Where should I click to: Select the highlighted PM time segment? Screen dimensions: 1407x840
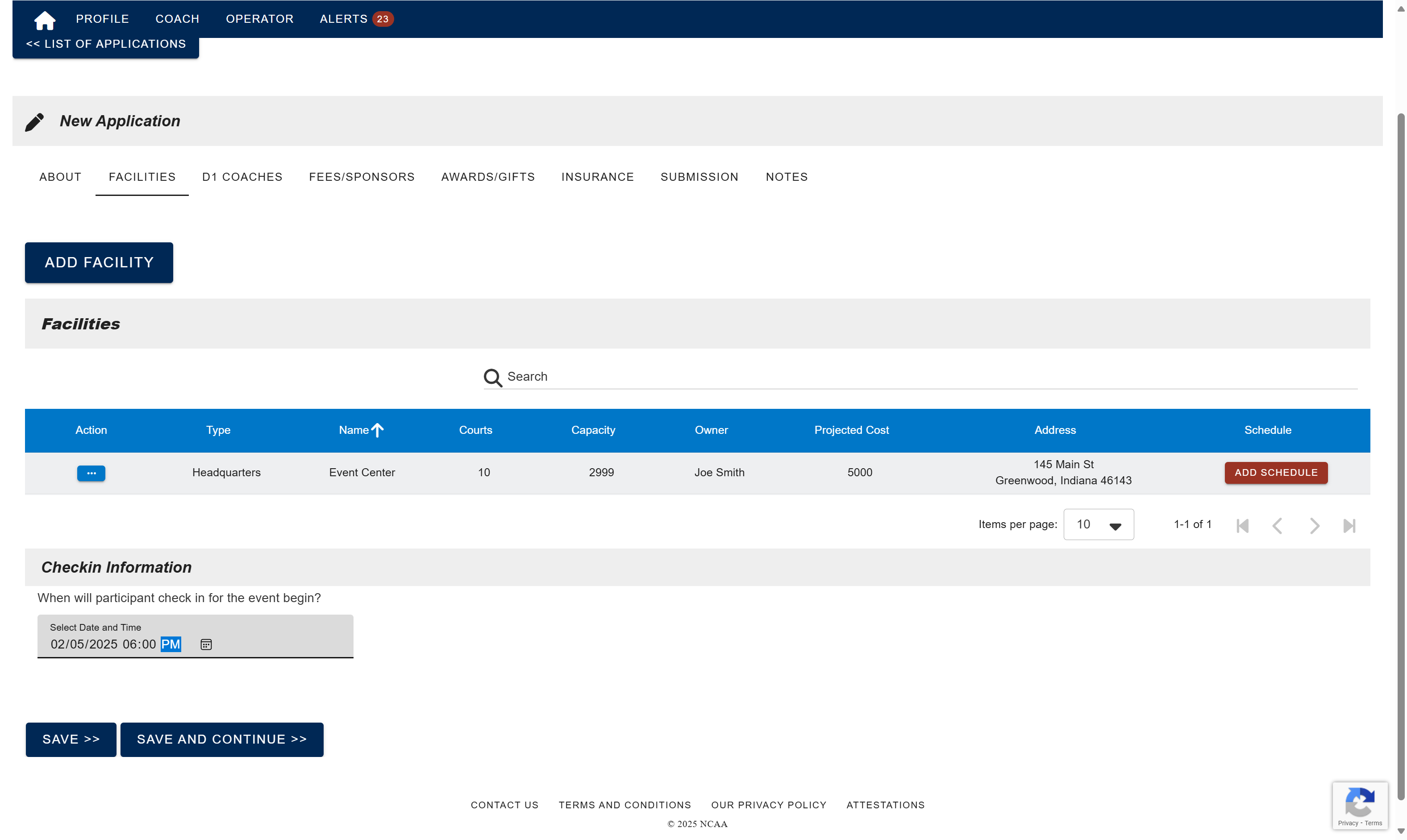click(x=171, y=644)
